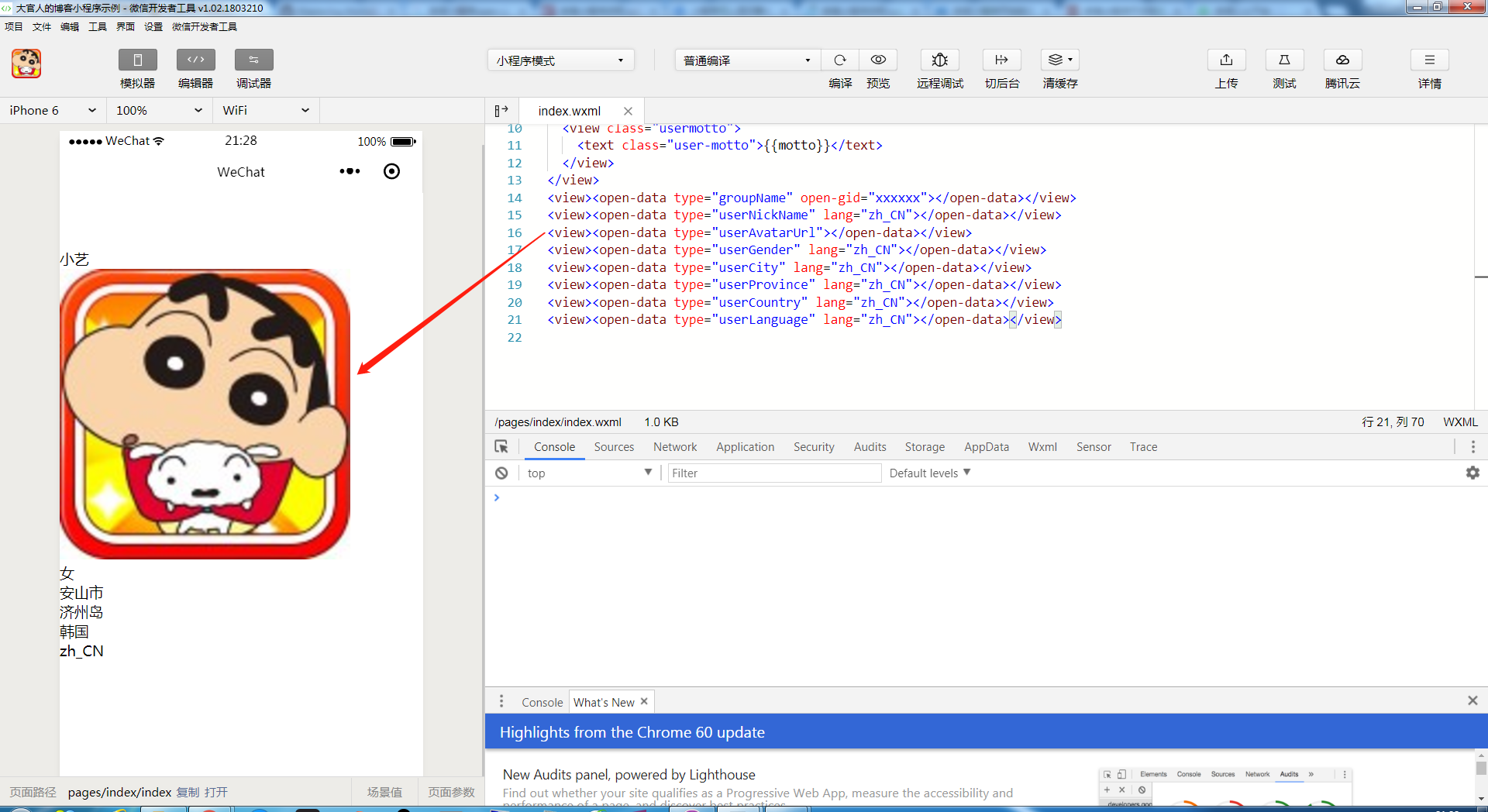This screenshot has width=1488, height=812.
Task: Click the 复制 page path link
Action: [x=188, y=792]
